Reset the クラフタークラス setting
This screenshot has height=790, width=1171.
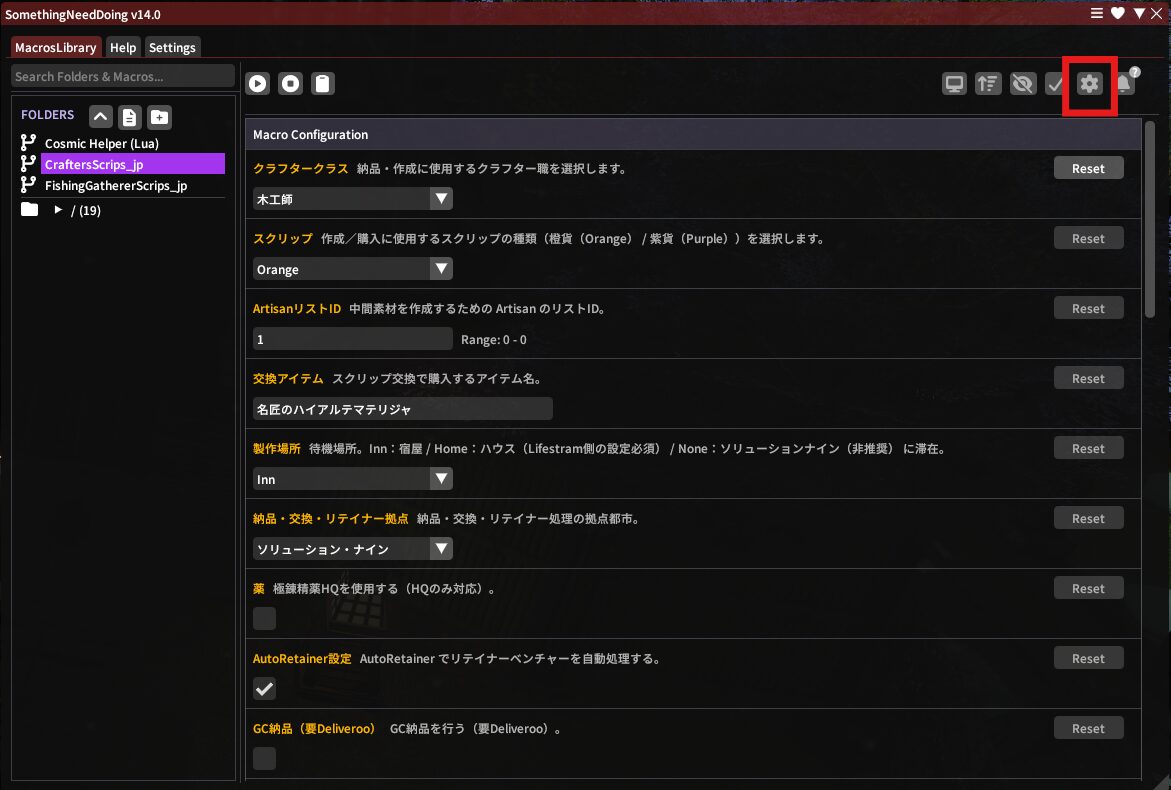(x=1088, y=168)
